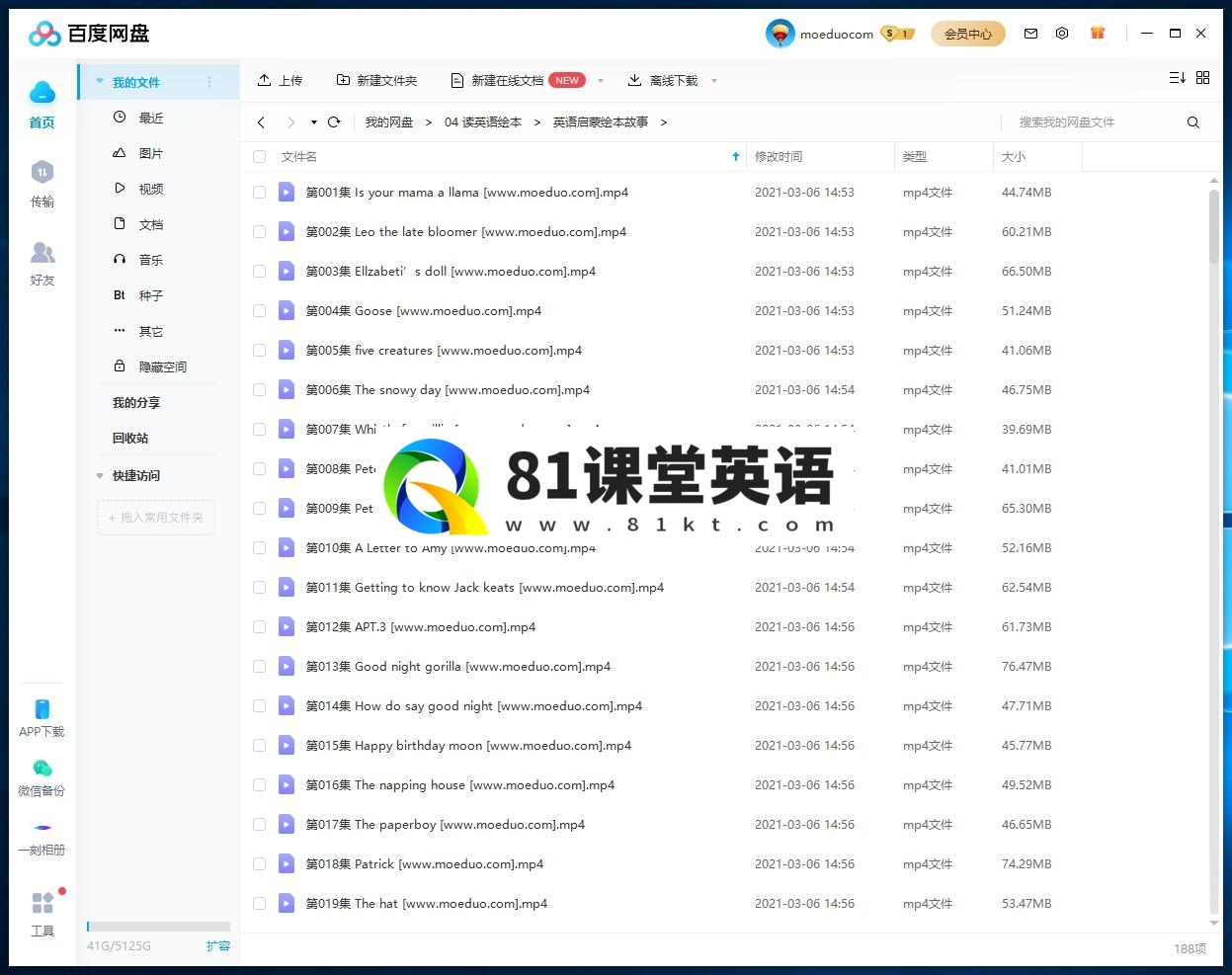Viewport: 1232px width, 975px height.
Task: Click the search magnifier icon
Action: pyautogui.click(x=1193, y=122)
